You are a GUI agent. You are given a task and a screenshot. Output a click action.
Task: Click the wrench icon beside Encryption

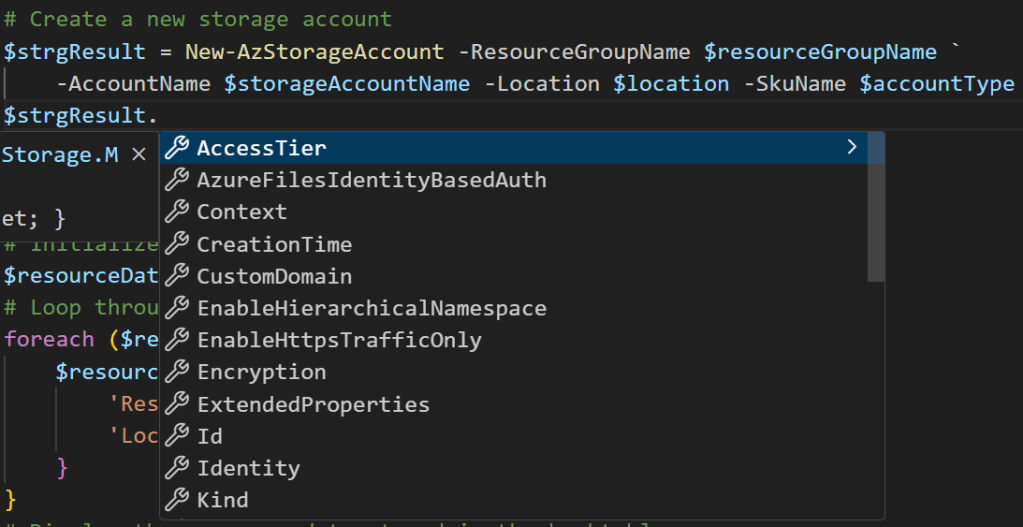click(x=177, y=372)
